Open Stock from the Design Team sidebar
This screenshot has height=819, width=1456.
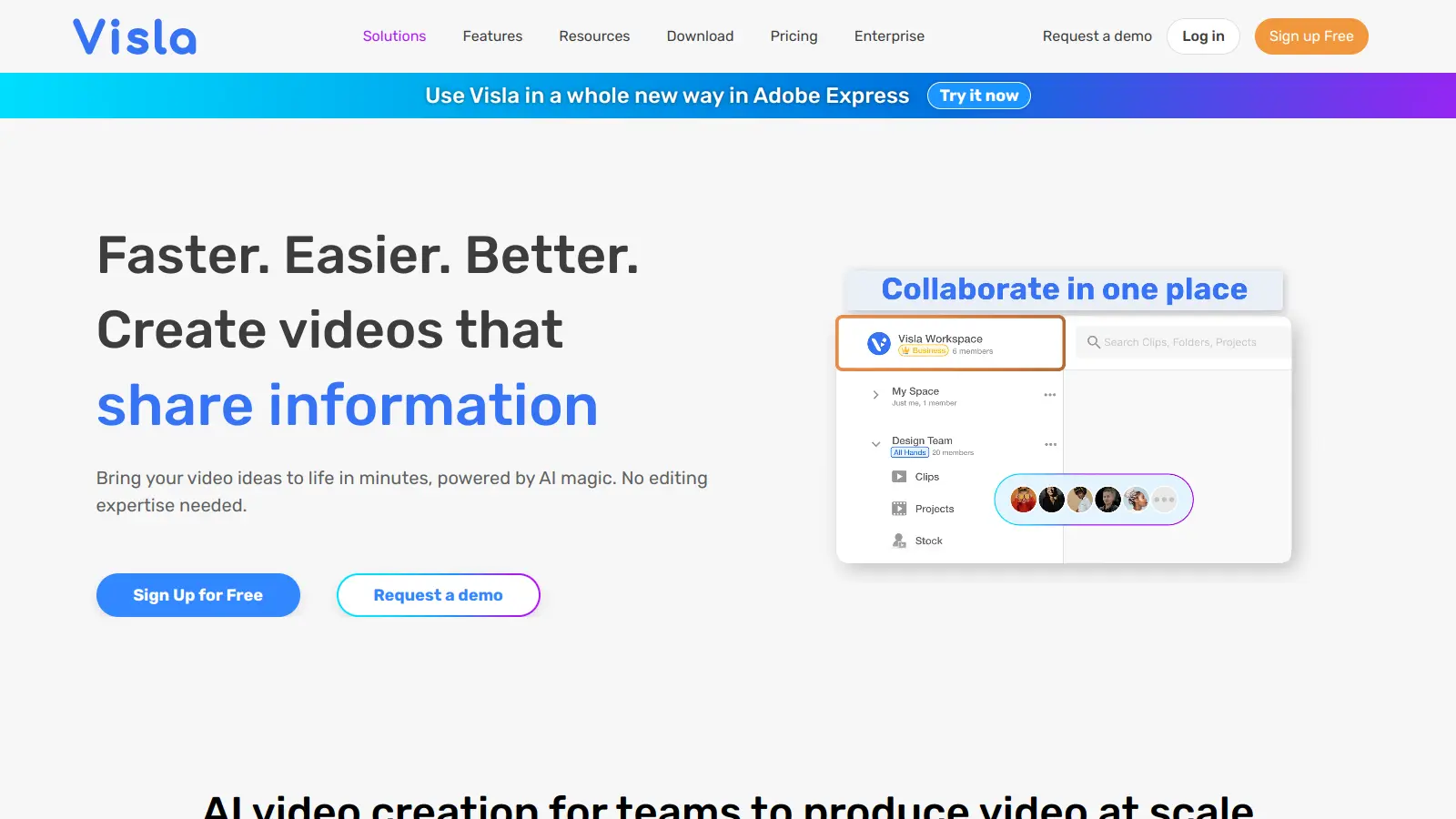pos(898,540)
